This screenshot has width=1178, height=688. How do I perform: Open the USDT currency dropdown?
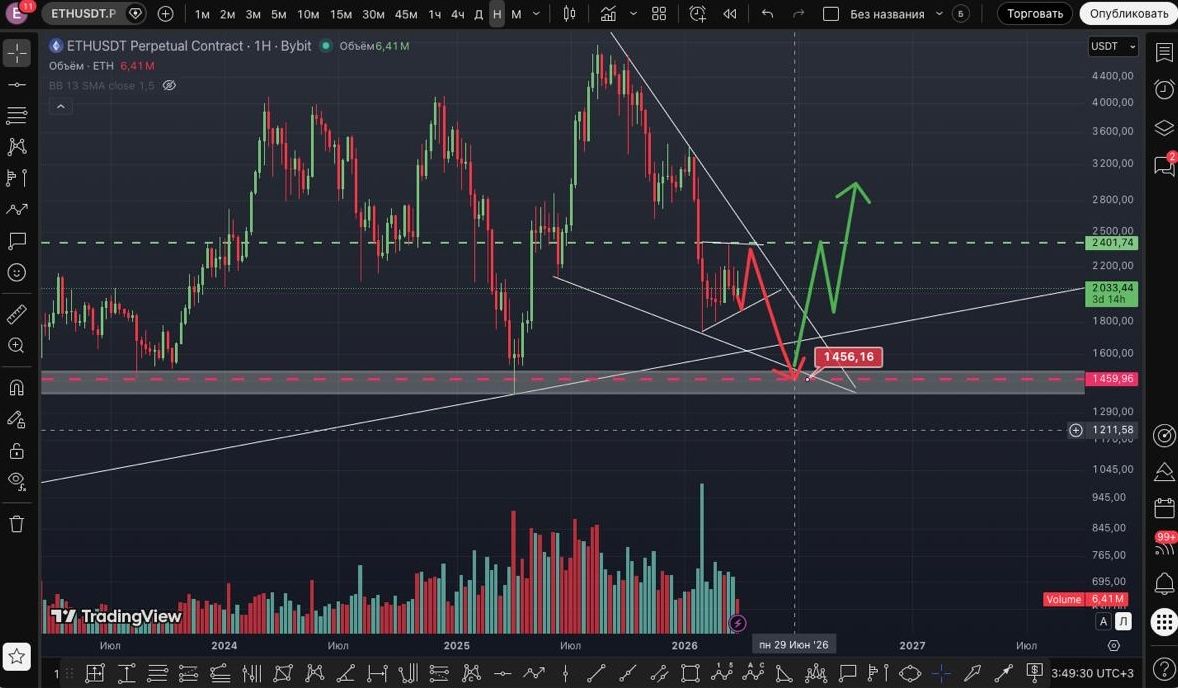point(1113,47)
